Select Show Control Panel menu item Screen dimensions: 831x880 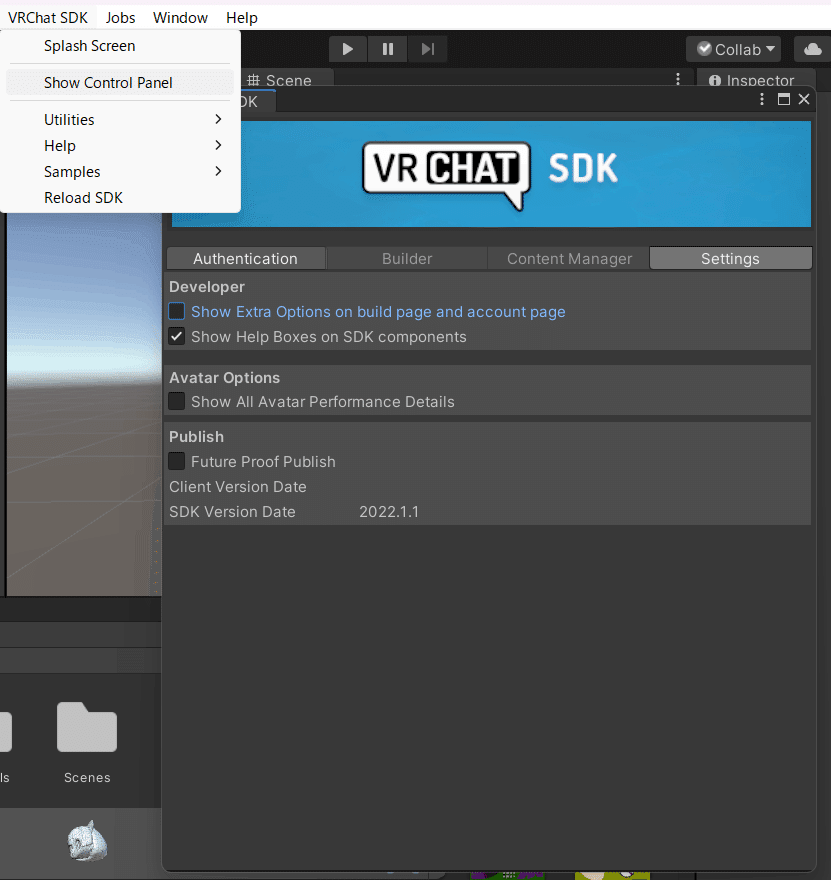coord(120,83)
